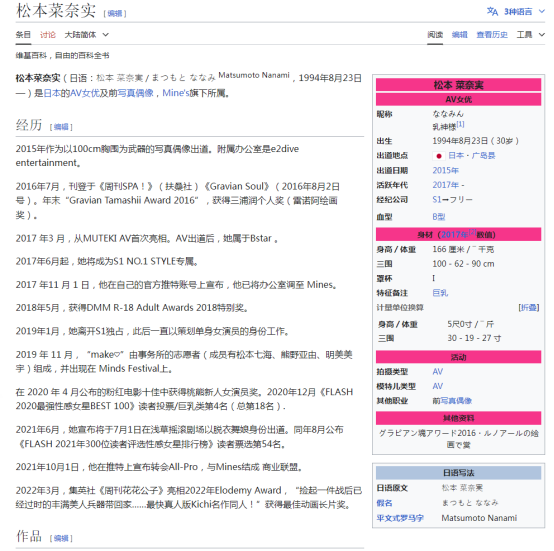Expand the 工具 tools menu
Viewport: 554px width, 551px height.
tap(531, 35)
